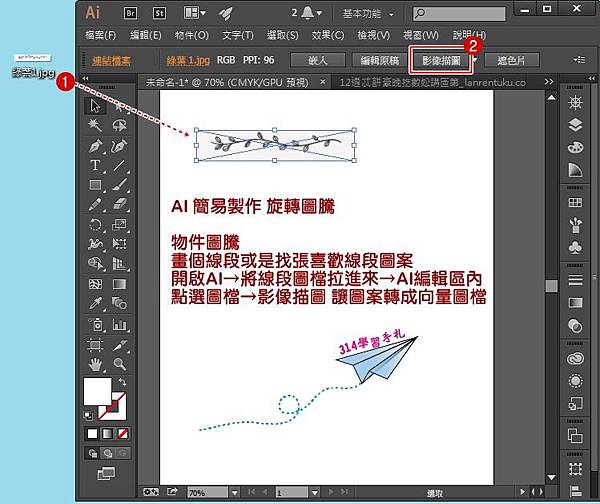Switch to Gradient paint mode

coord(108,434)
